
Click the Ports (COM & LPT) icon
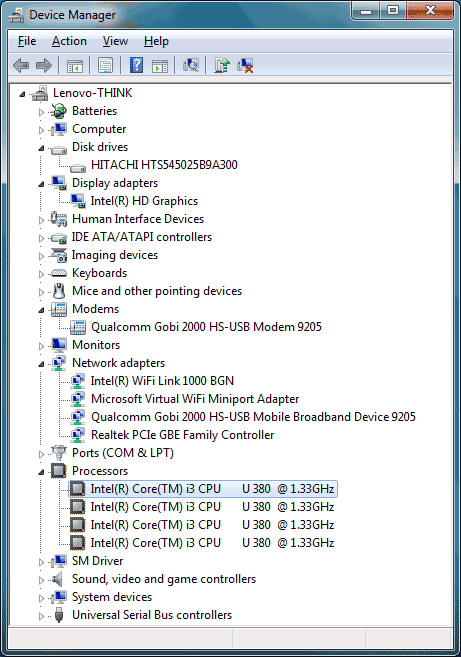(x=59, y=453)
